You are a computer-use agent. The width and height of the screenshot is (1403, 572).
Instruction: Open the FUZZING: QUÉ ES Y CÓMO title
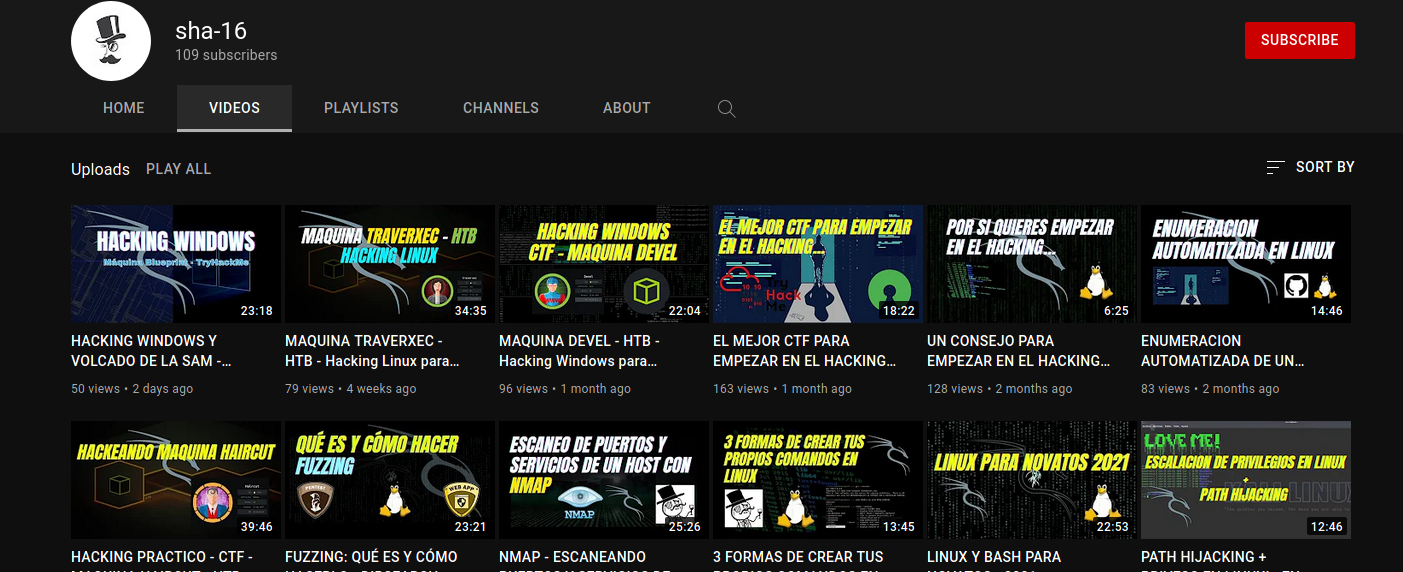371,558
